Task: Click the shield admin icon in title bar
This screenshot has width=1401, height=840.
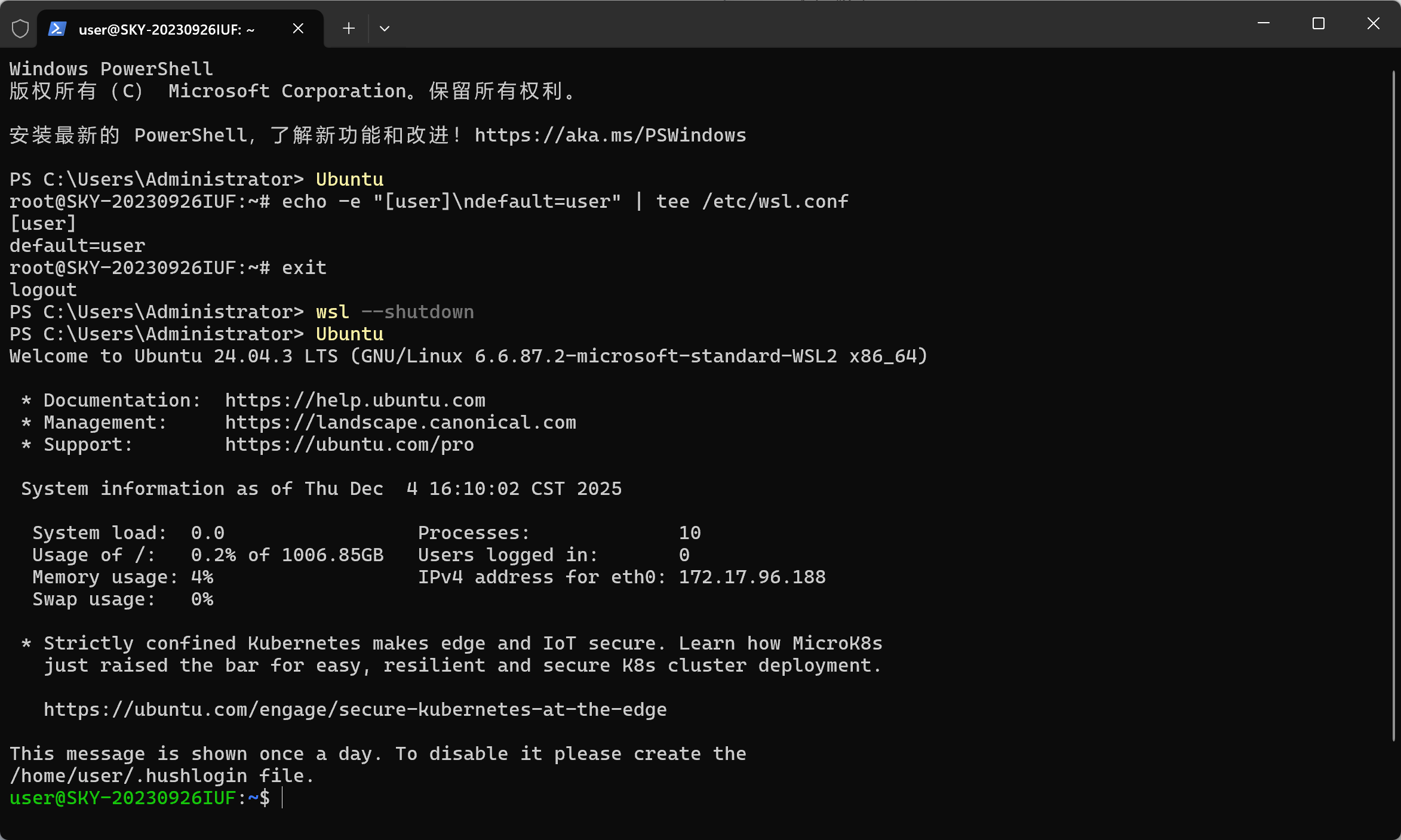Action: [x=20, y=28]
